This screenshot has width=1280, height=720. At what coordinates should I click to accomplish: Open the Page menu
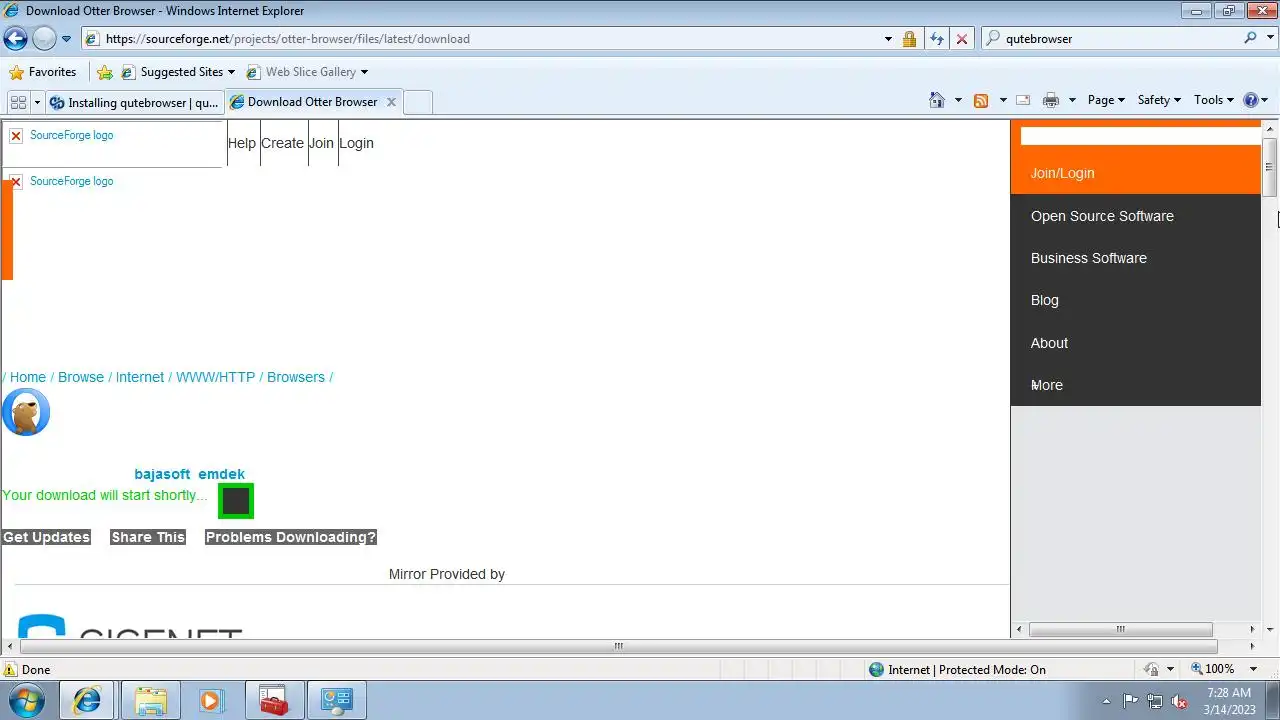click(1106, 100)
